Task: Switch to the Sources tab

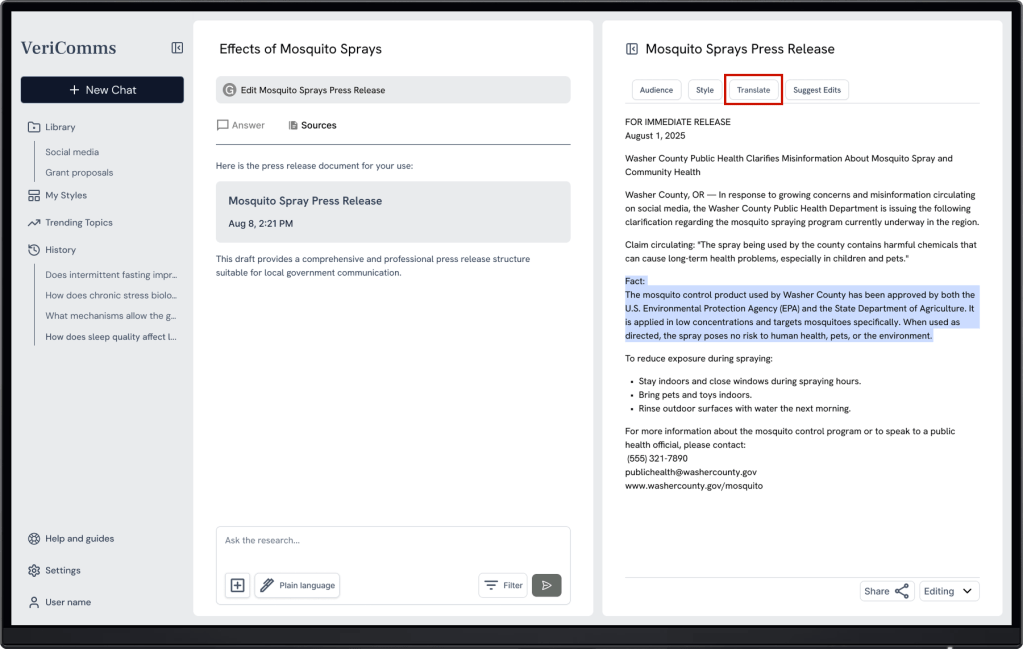Action: pos(312,125)
